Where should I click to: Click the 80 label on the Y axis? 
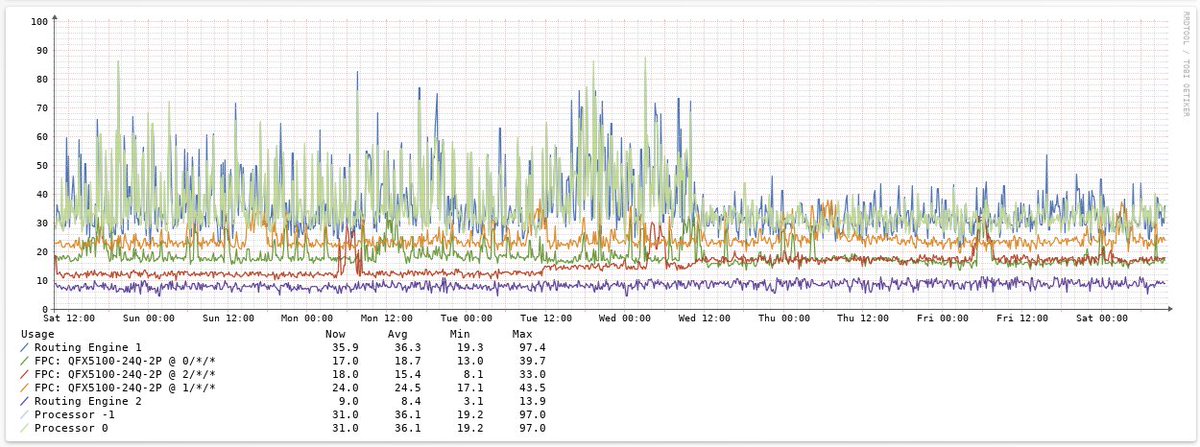(42, 79)
